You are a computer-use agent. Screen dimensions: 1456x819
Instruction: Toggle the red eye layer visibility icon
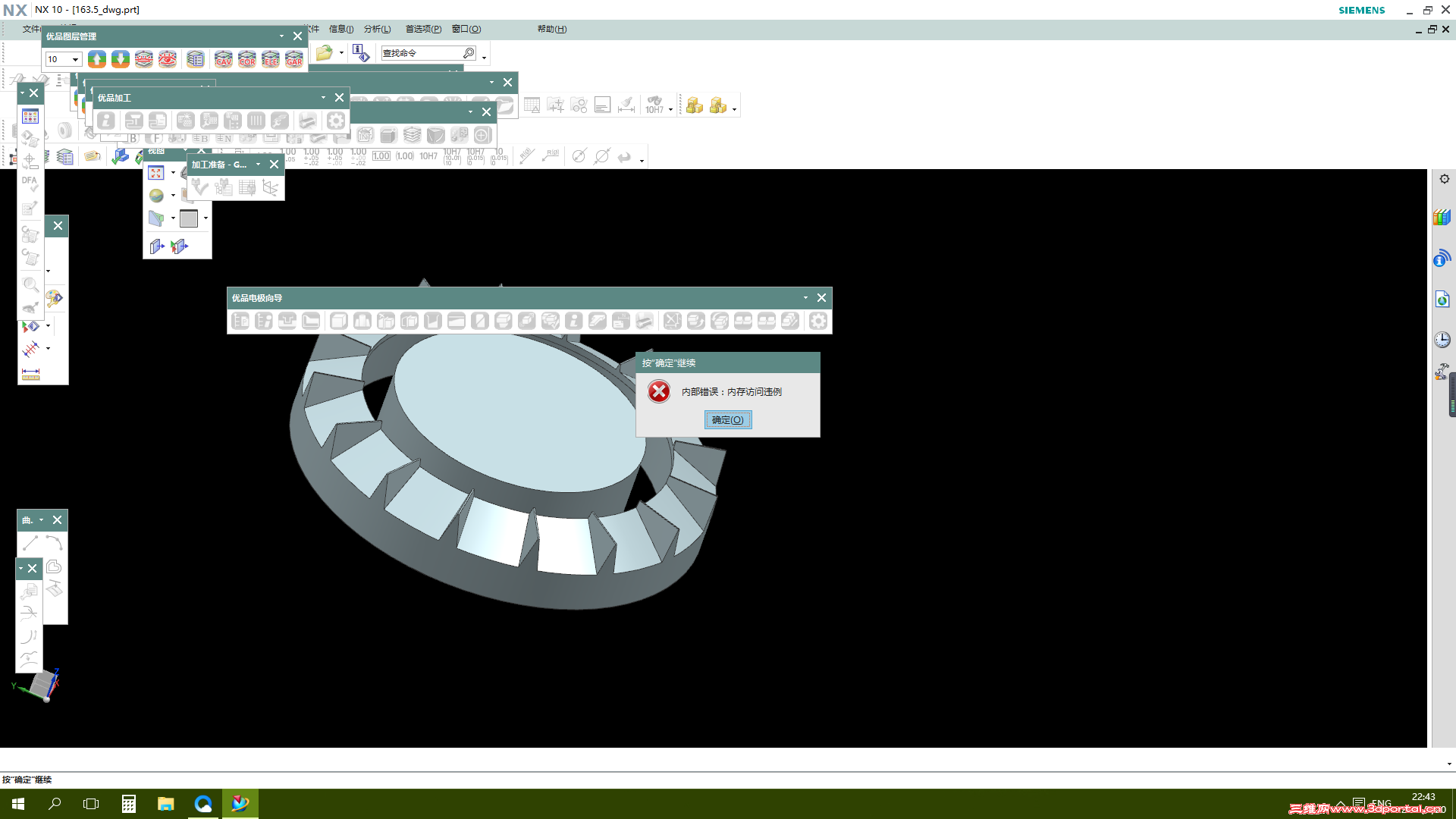point(168,59)
